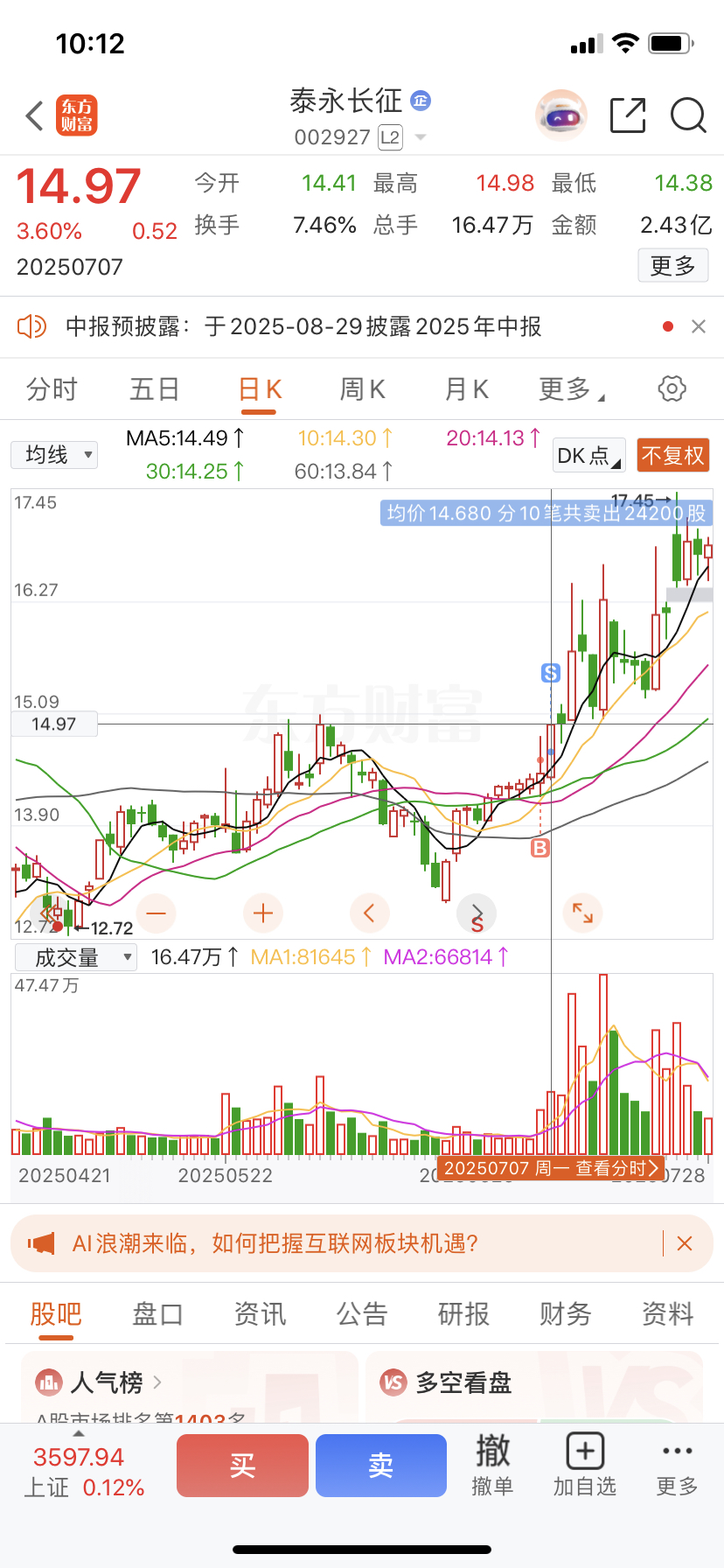Open bottom 更多 three-dots menu
Viewport: 724px width, 1568px height.
(678, 1466)
